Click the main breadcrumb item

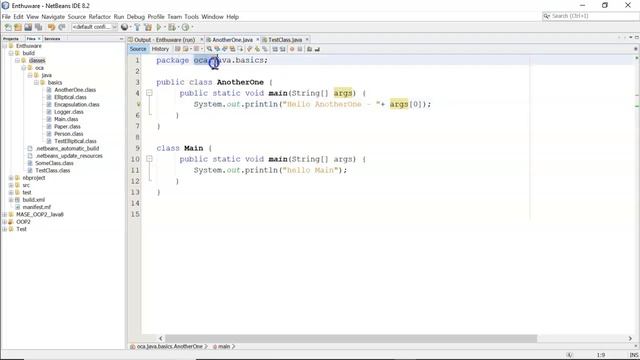coord(224,347)
